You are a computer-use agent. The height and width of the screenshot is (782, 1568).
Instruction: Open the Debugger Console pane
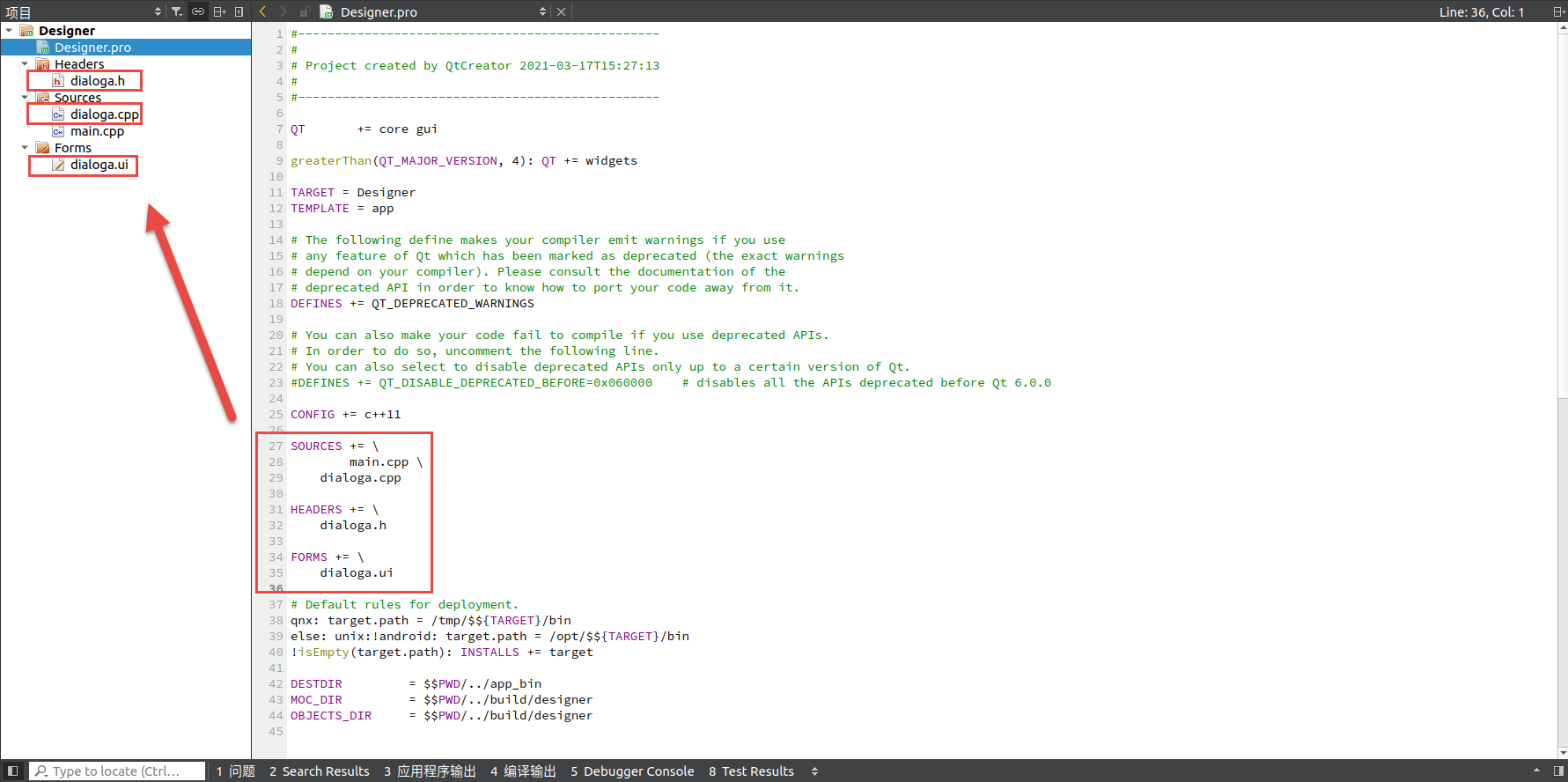[x=632, y=771]
